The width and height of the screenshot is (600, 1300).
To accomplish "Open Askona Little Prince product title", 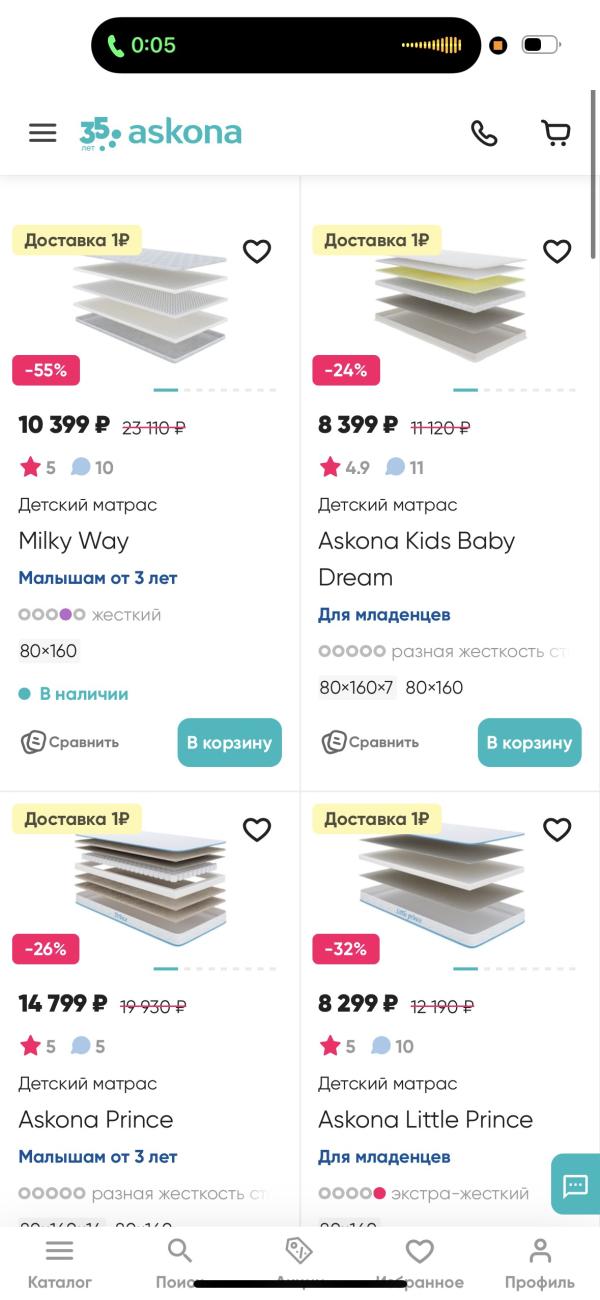I will pyautogui.click(x=425, y=1119).
